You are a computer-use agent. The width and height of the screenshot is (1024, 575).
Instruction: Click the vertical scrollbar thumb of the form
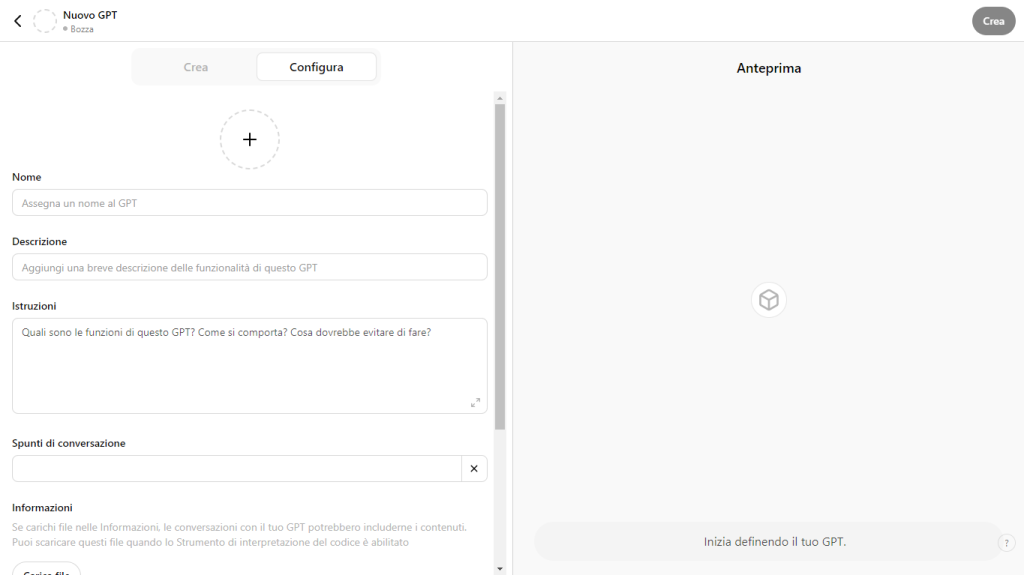500,260
